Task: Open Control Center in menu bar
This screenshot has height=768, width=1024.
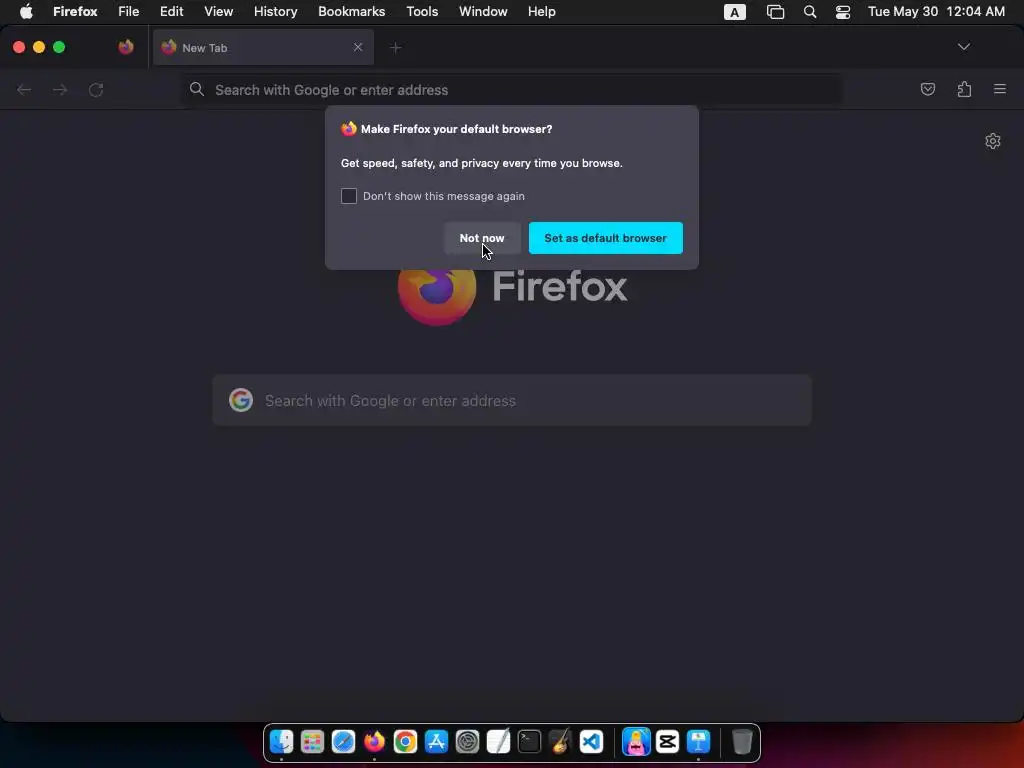Action: (842, 12)
